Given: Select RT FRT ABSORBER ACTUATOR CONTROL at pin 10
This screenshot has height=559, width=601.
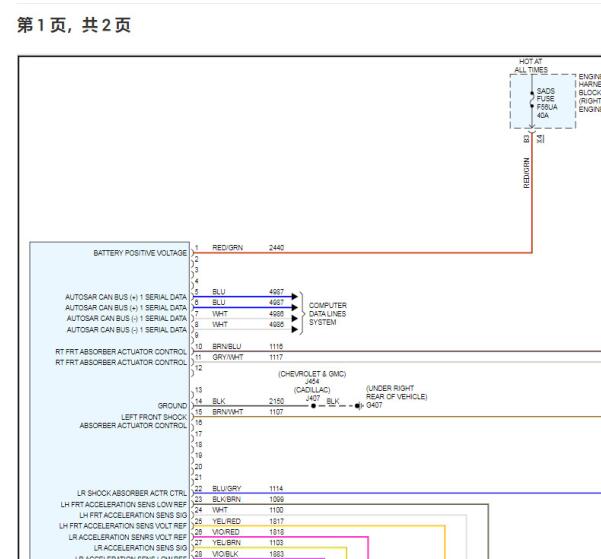Looking at the screenshot, I should click(121, 352).
